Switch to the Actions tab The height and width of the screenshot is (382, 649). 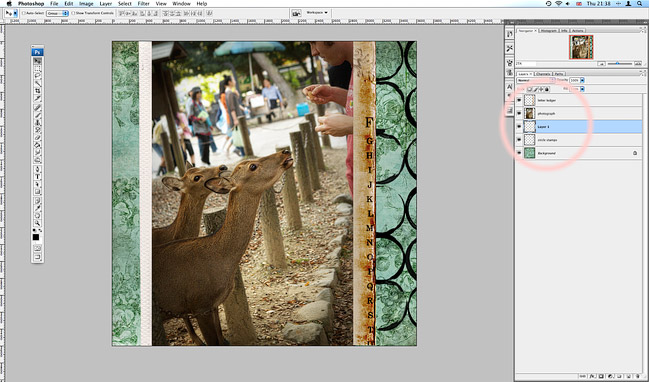577,31
